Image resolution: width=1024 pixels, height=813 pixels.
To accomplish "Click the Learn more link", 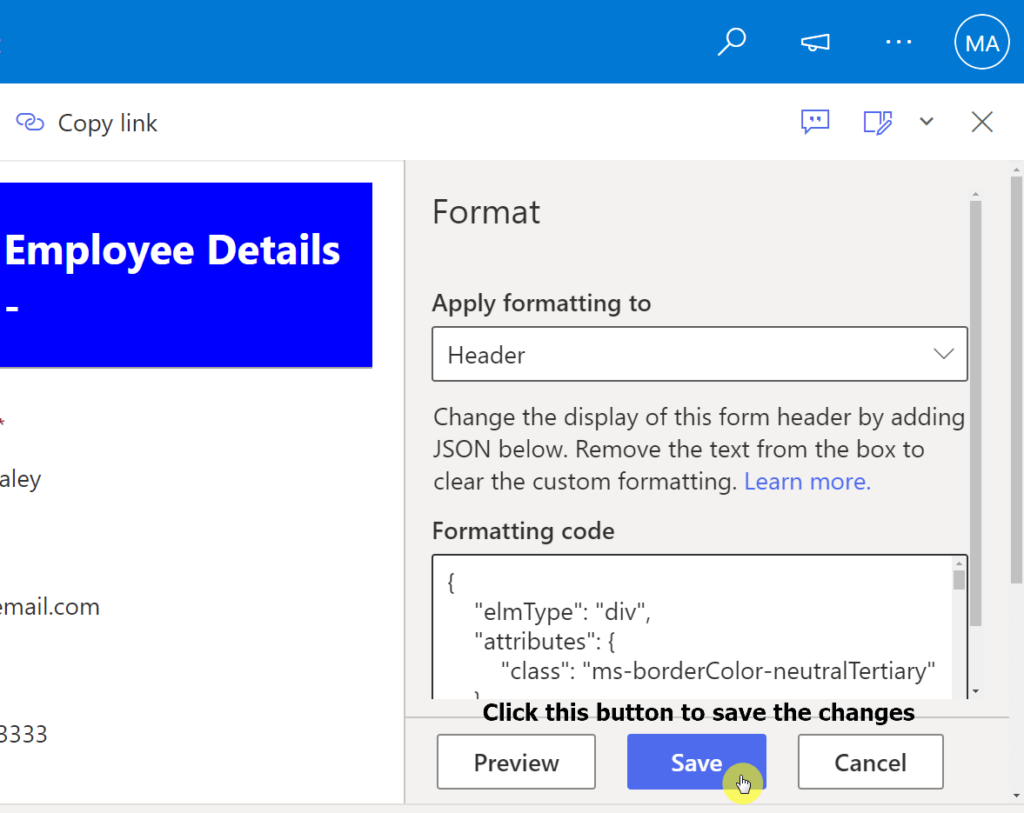I will pyautogui.click(x=807, y=481).
